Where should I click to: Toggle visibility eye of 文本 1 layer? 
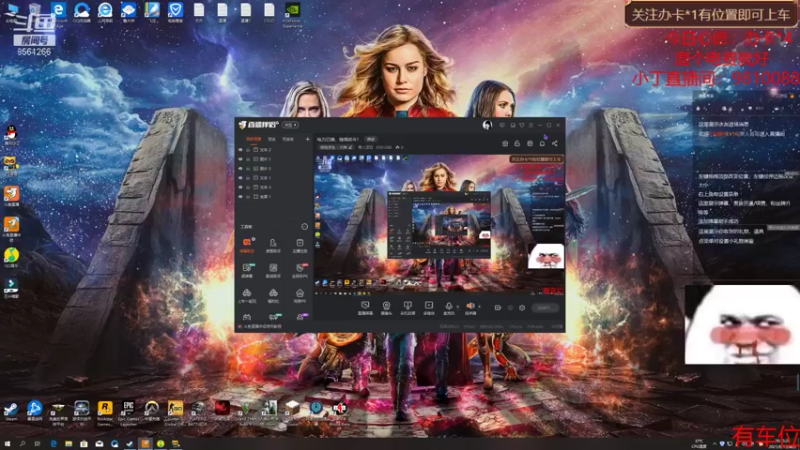pyautogui.click(x=240, y=178)
